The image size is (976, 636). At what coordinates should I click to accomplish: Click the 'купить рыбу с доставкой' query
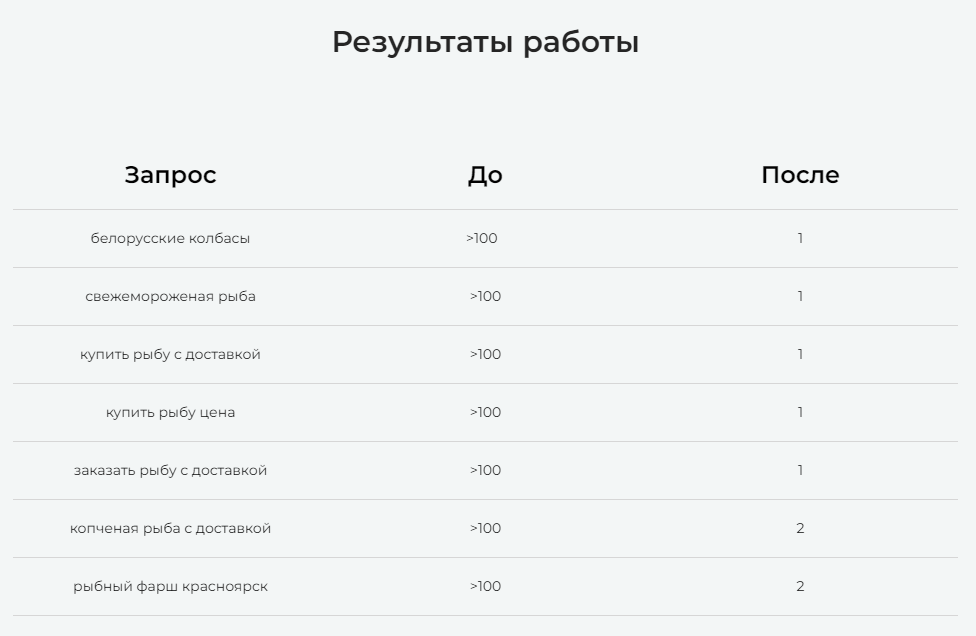tap(170, 354)
